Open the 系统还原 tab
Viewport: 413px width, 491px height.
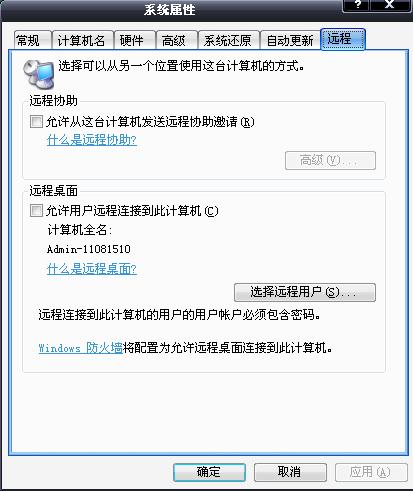point(229,41)
